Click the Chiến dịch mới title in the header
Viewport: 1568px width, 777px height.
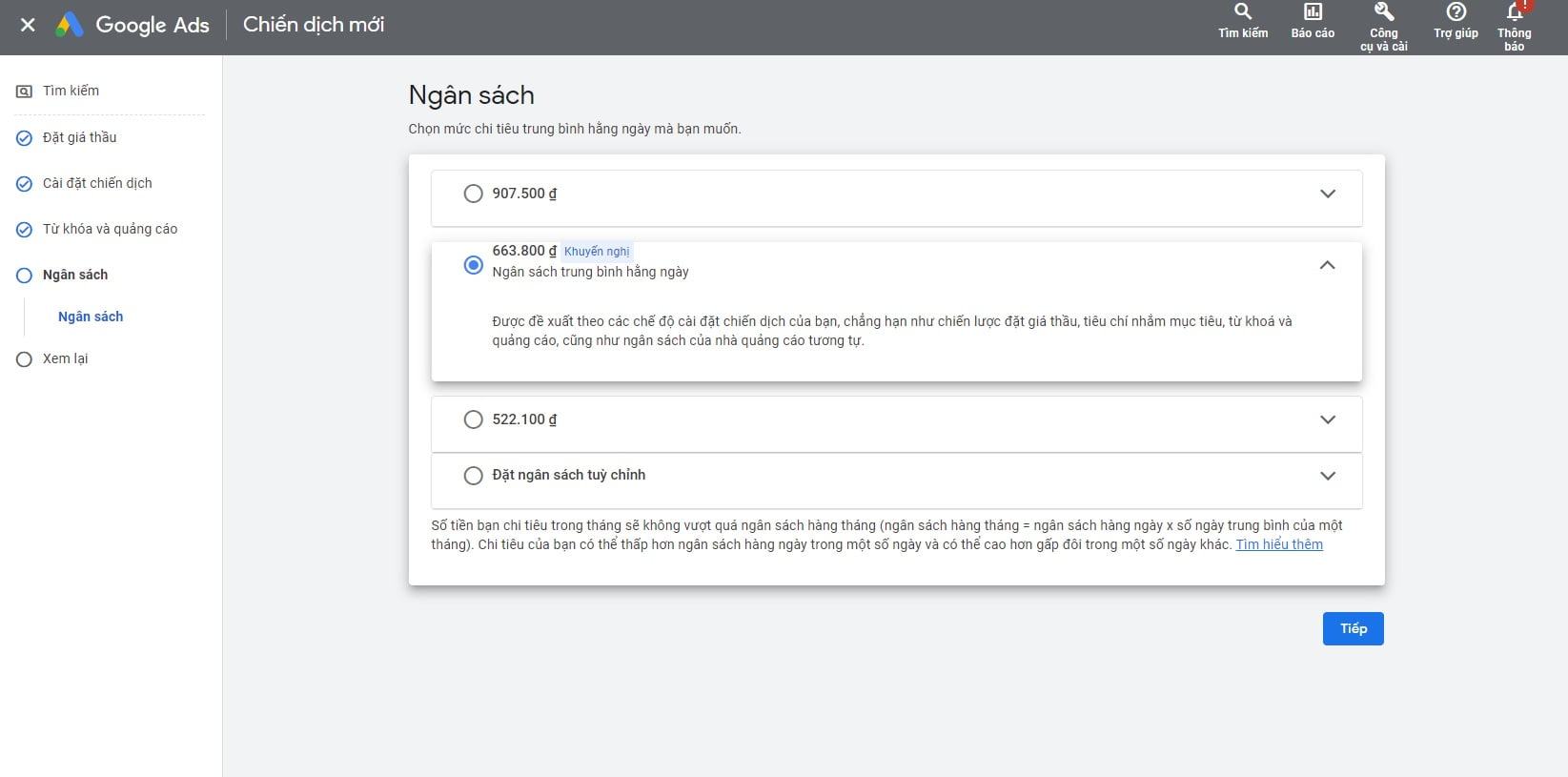pyautogui.click(x=314, y=25)
